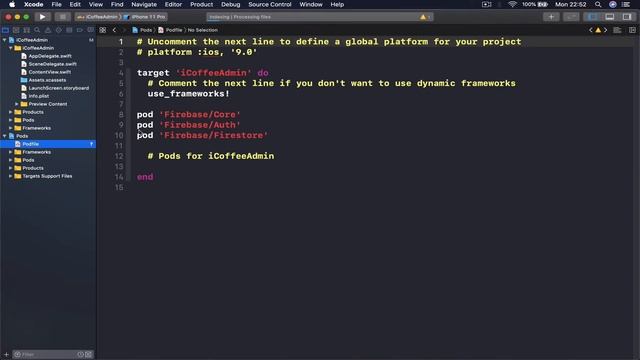Open the Library with plus button
This screenshot has width=640, height=360.
point(551,17)
